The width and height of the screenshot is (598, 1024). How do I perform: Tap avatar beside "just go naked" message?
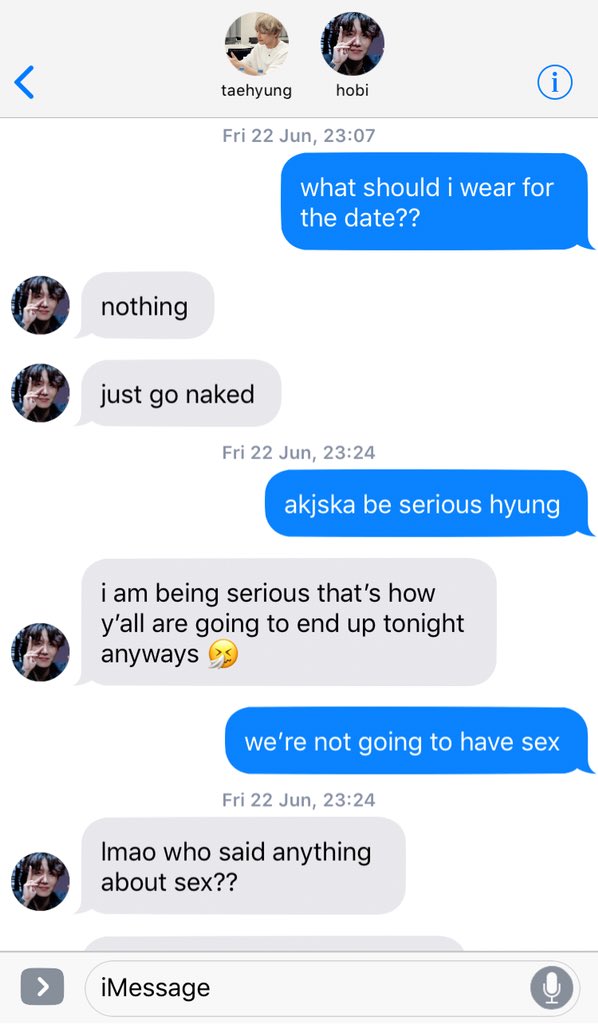(40, 393)
